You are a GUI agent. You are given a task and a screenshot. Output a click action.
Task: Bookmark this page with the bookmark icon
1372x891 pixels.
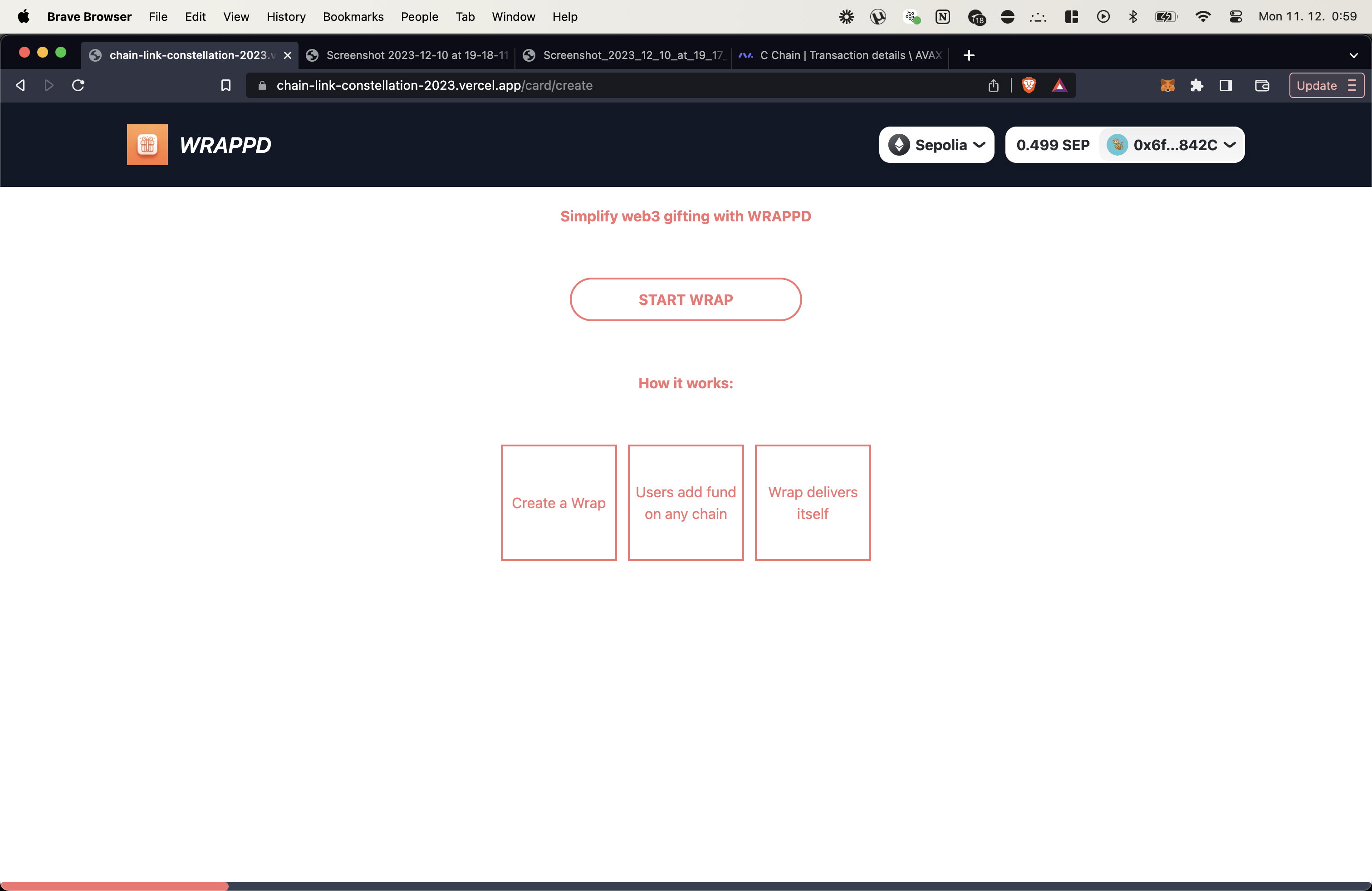226,85
